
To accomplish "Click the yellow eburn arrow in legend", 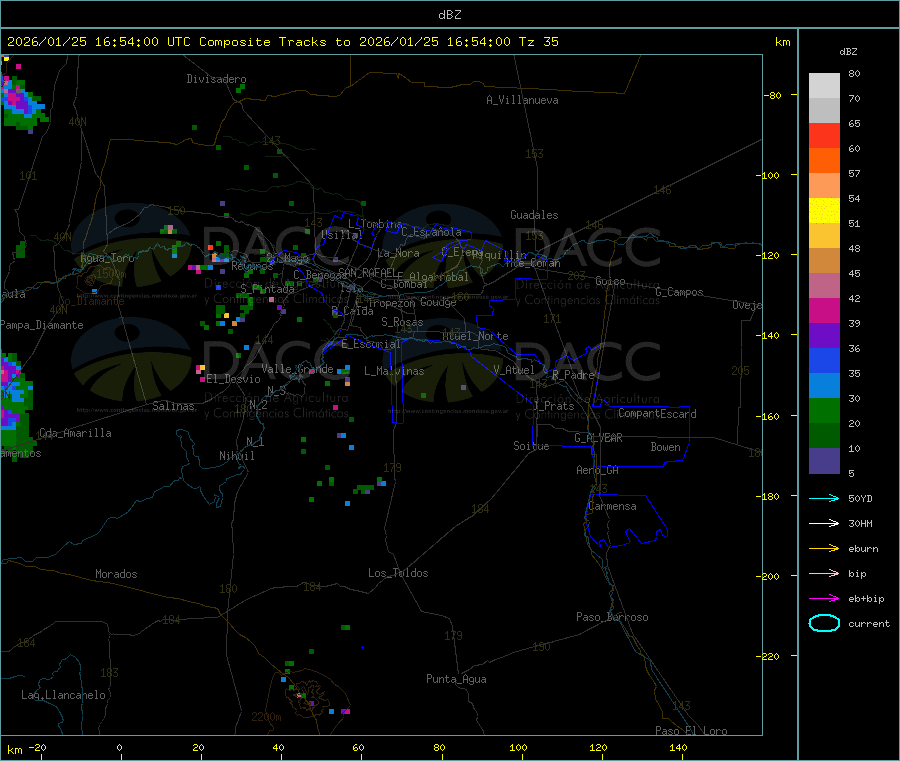I will coord(824,548).
